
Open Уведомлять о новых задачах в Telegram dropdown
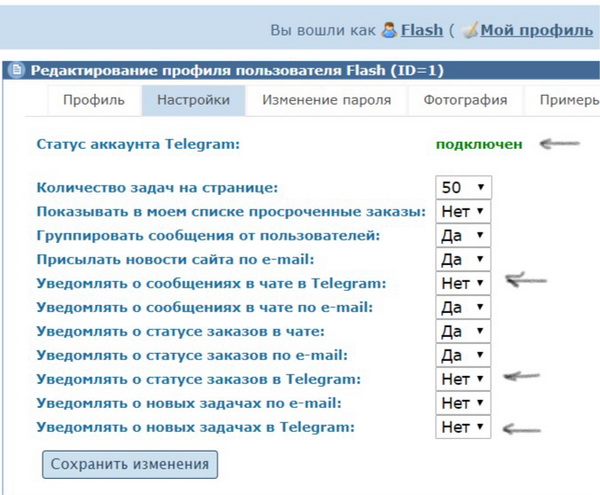tap(463, 427)
